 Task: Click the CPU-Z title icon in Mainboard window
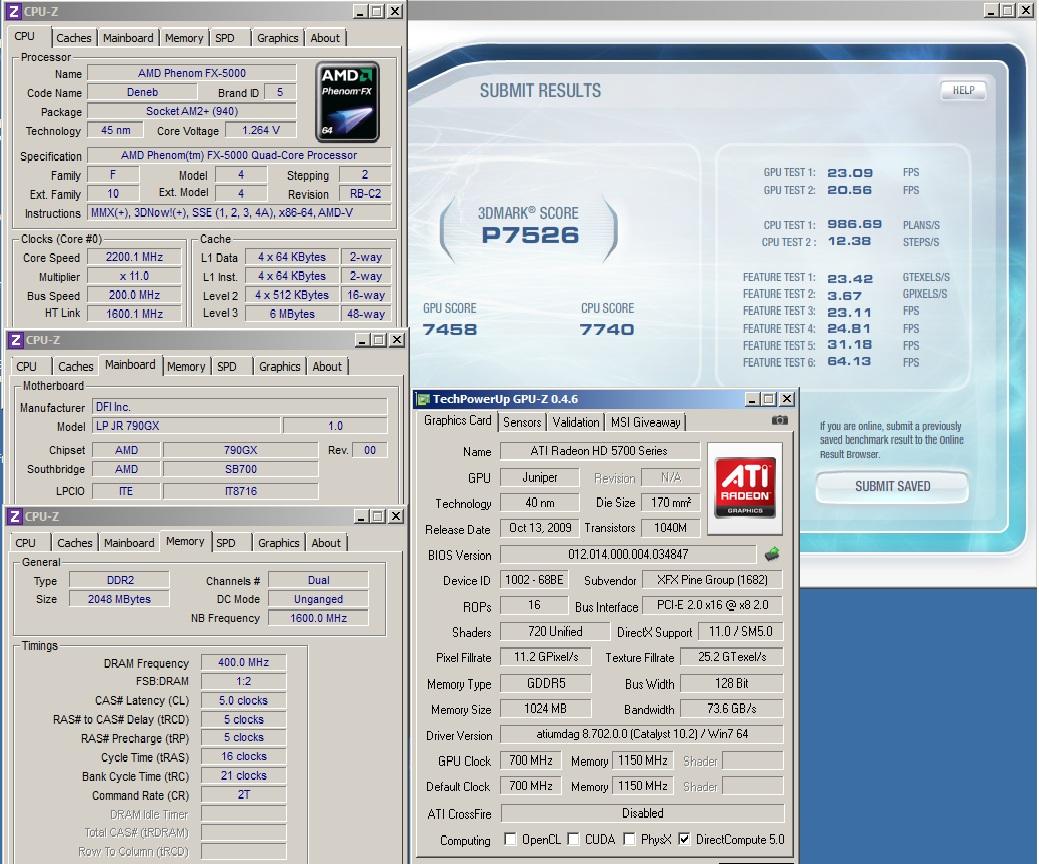coord(16,340)
